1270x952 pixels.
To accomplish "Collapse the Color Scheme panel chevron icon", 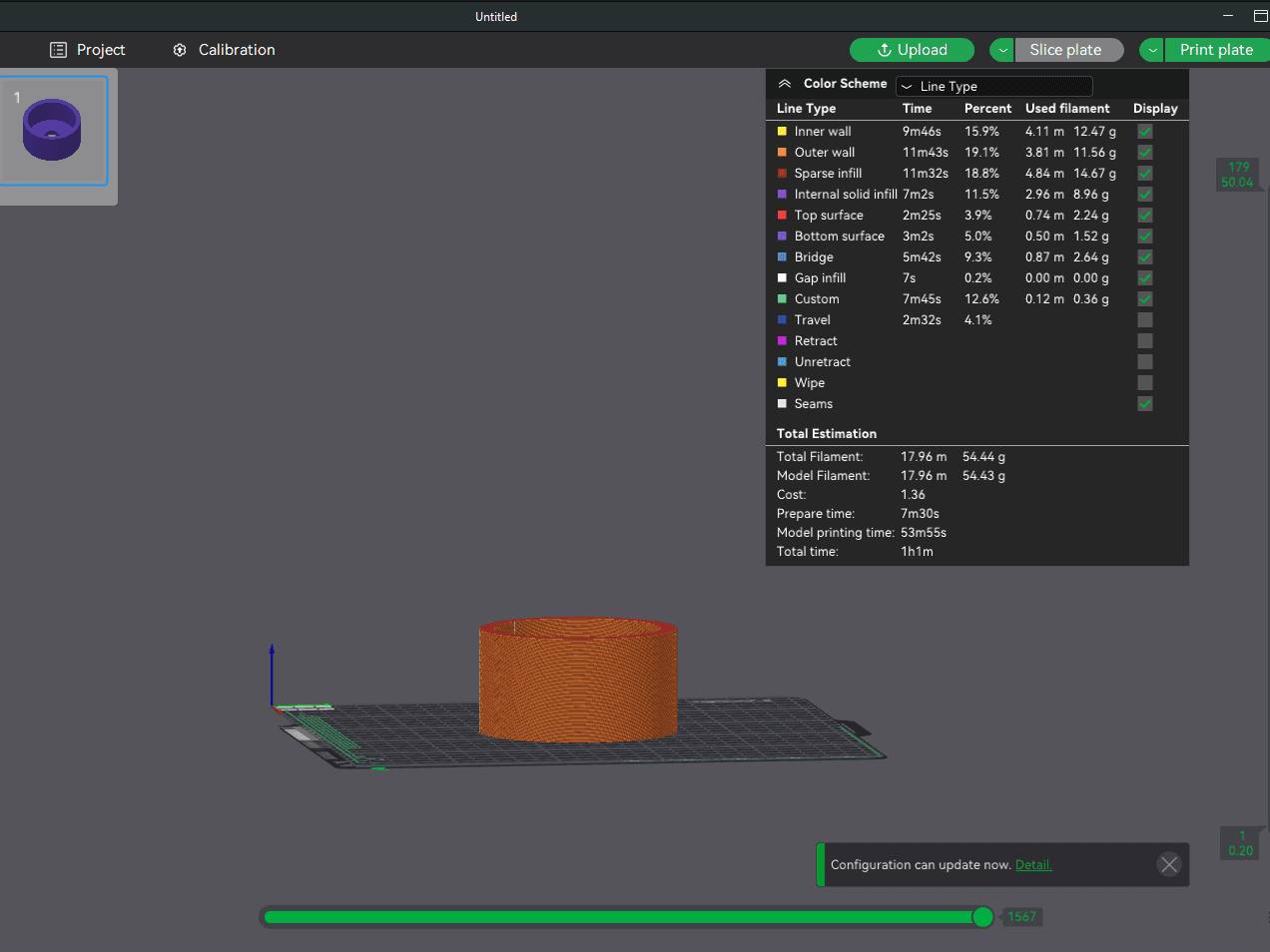I will (x=785, y=84).
